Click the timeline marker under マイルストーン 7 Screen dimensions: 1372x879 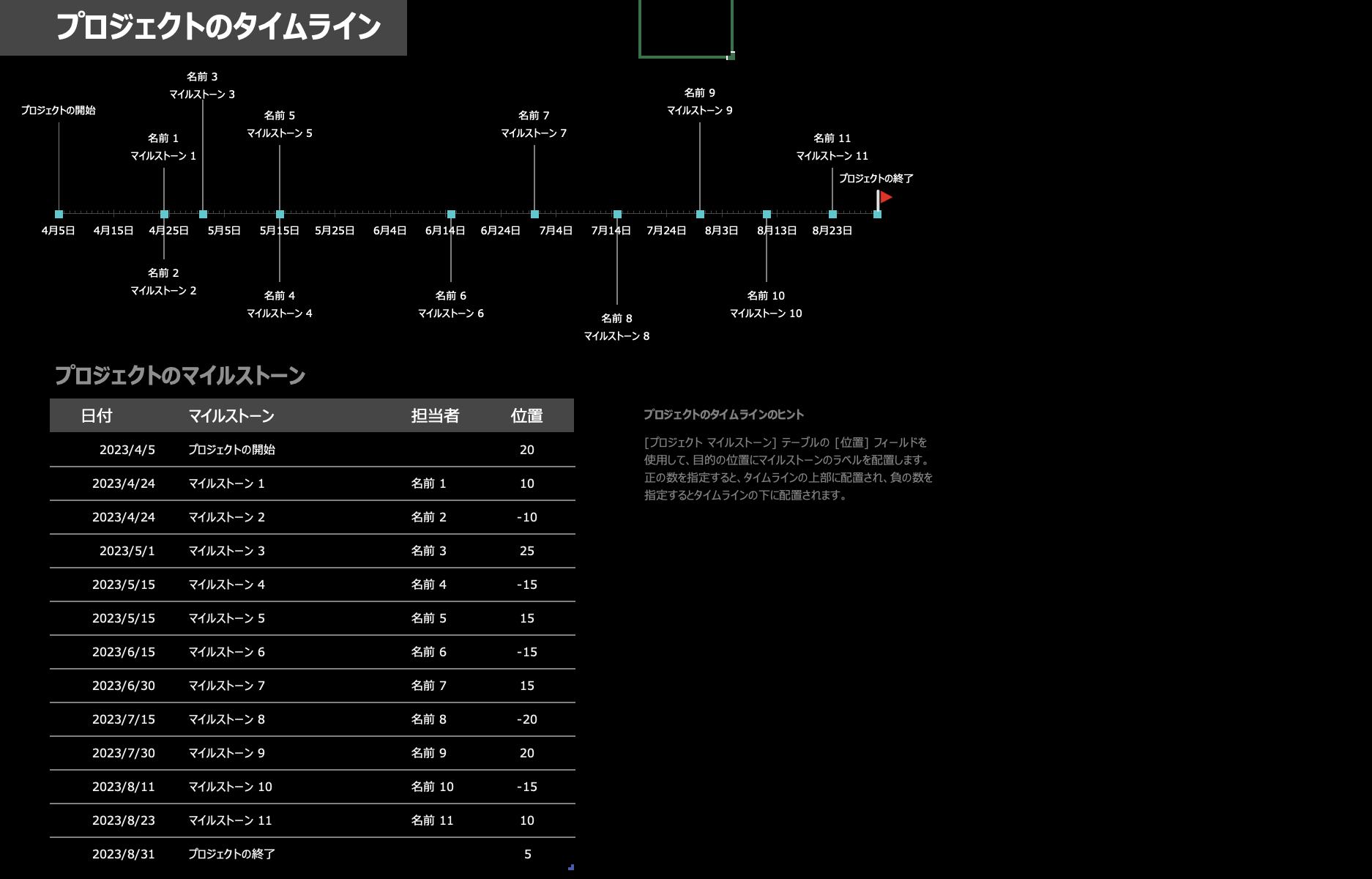[534, 215]
